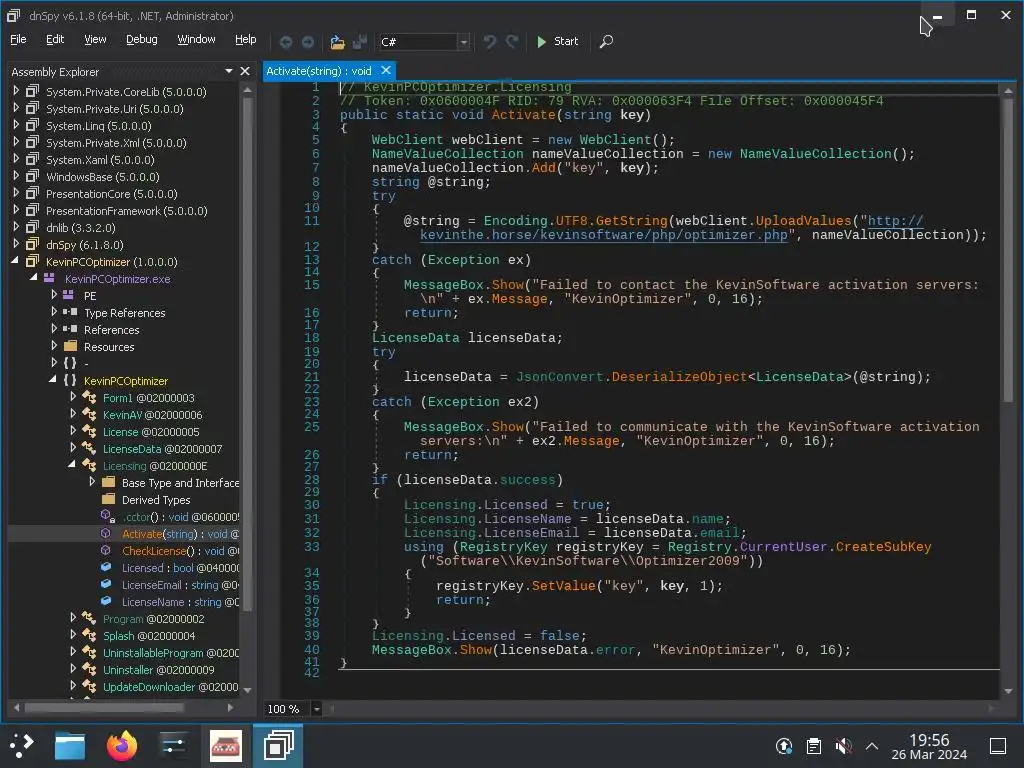Image resolution: width=1024 pixels, height=768 pixels.
Task: Expand the System.Linq assembly node
Action: coord(16,125)
